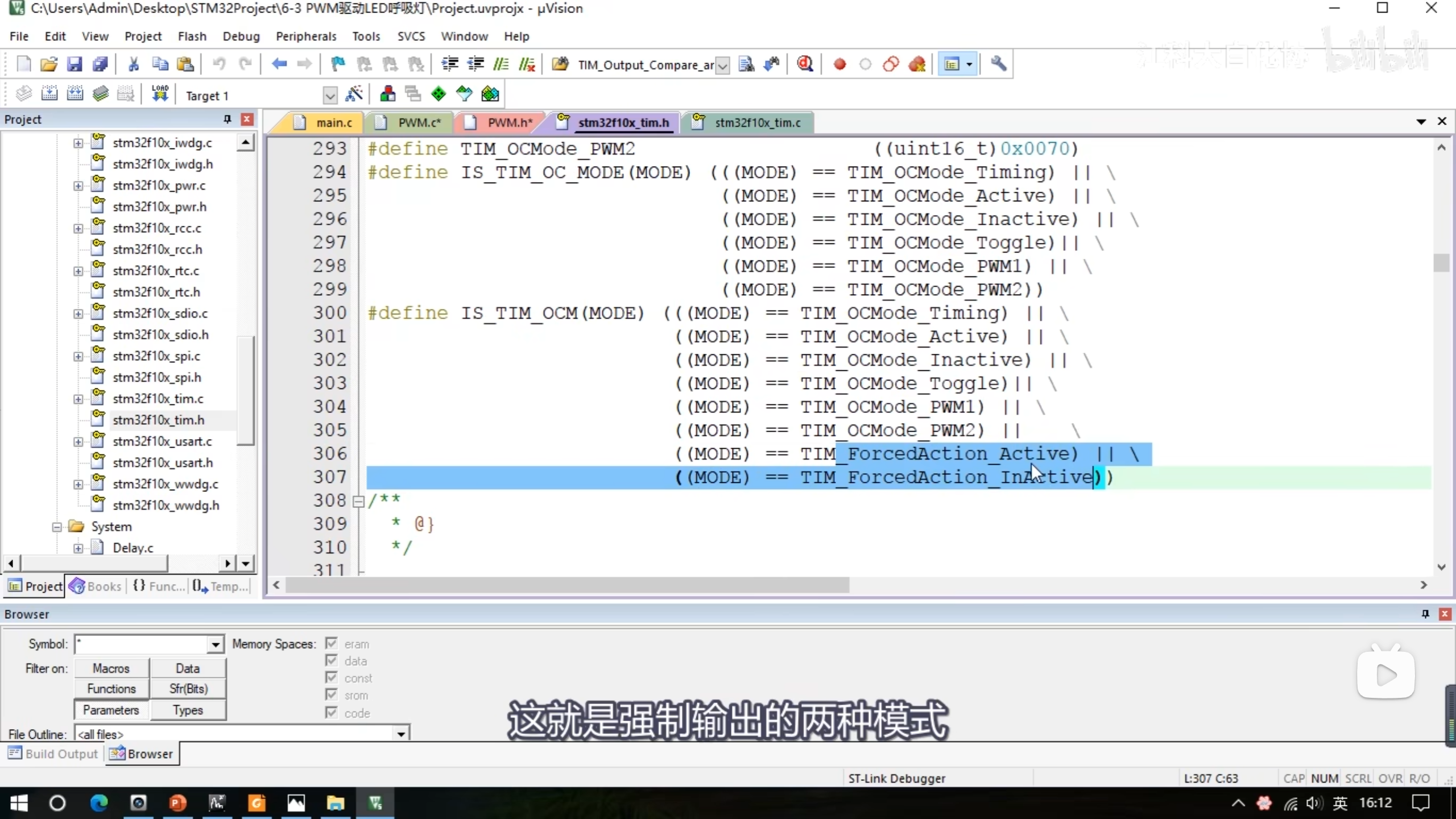
Task: Open Configuration wrench icon
Action: pyautogui.click(x=998, y=64)
